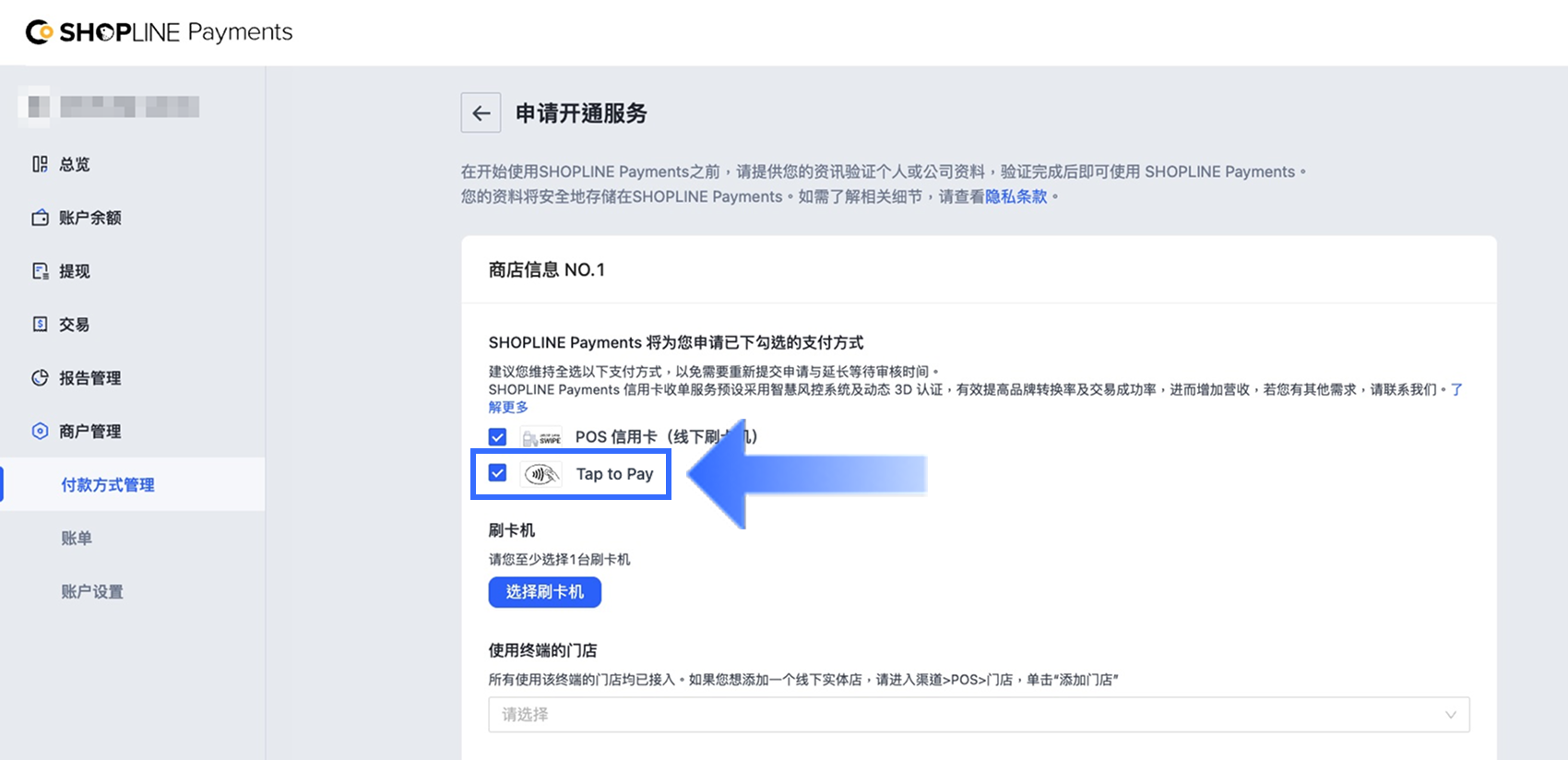
Task: Click the 使用终端的门店 heading
Action: 542,650
